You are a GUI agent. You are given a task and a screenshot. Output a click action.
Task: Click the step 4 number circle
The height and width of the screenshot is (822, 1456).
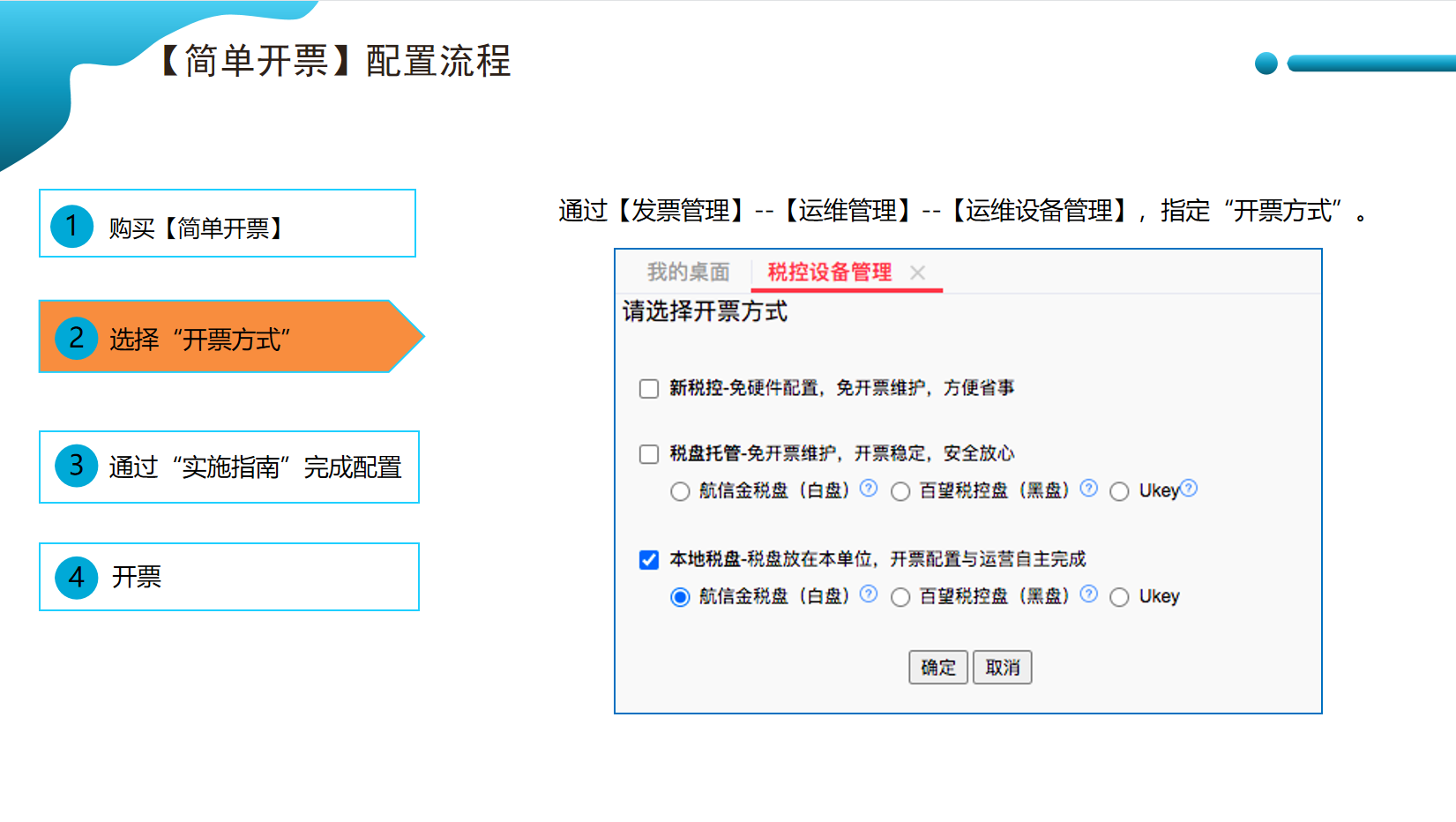(77, 577)
